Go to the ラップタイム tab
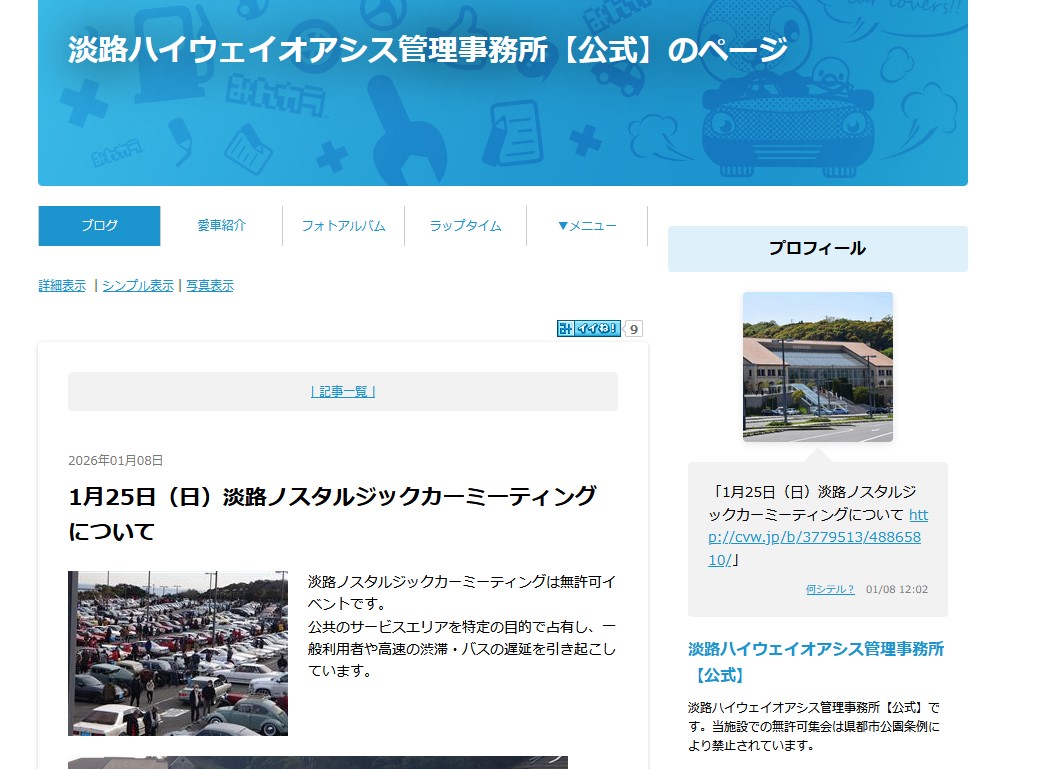The height and width of the screenshot is (769, 1041). (465, 226)
